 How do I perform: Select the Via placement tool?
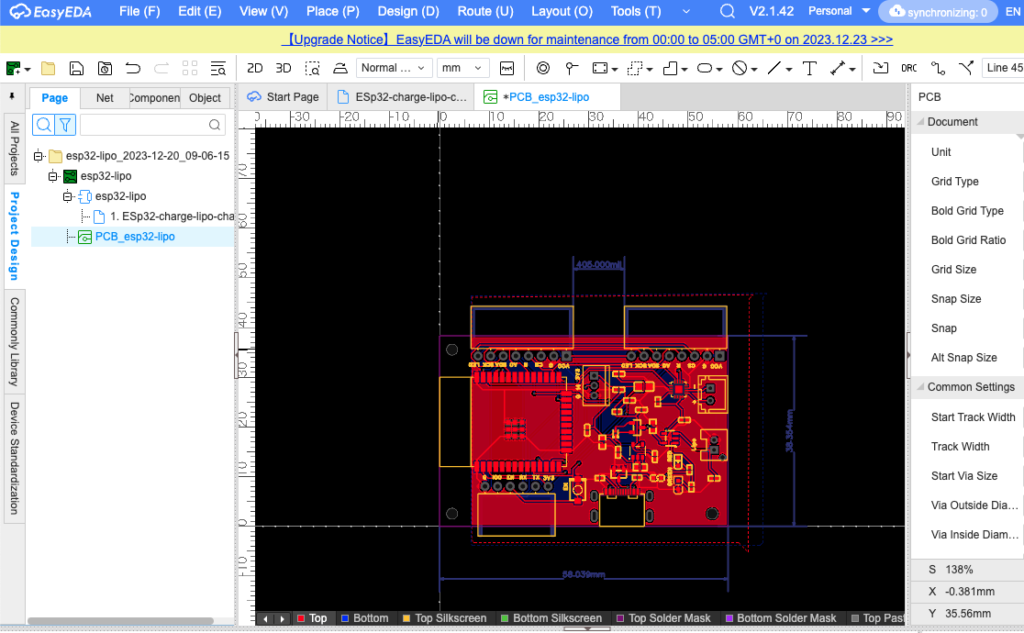543,68
